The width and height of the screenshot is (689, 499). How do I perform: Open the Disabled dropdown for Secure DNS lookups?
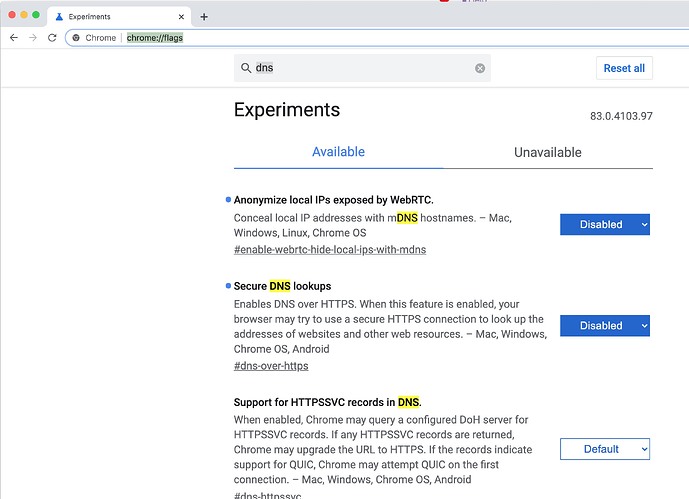coord(605,325)
